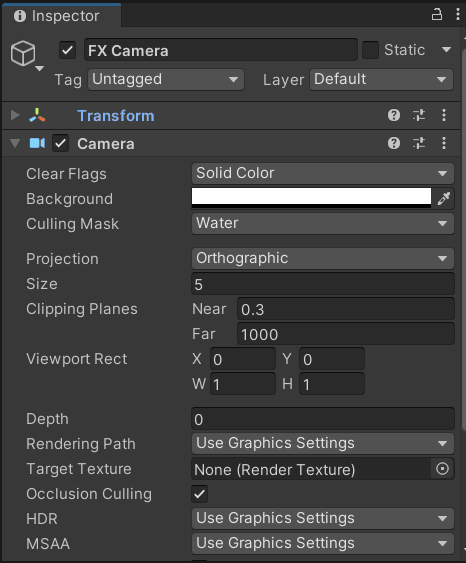Image resolution: width=466 pixels, height=563 pixels.
Task: Change the Projection dropdown from Orthographic
Action: point(323,259)
